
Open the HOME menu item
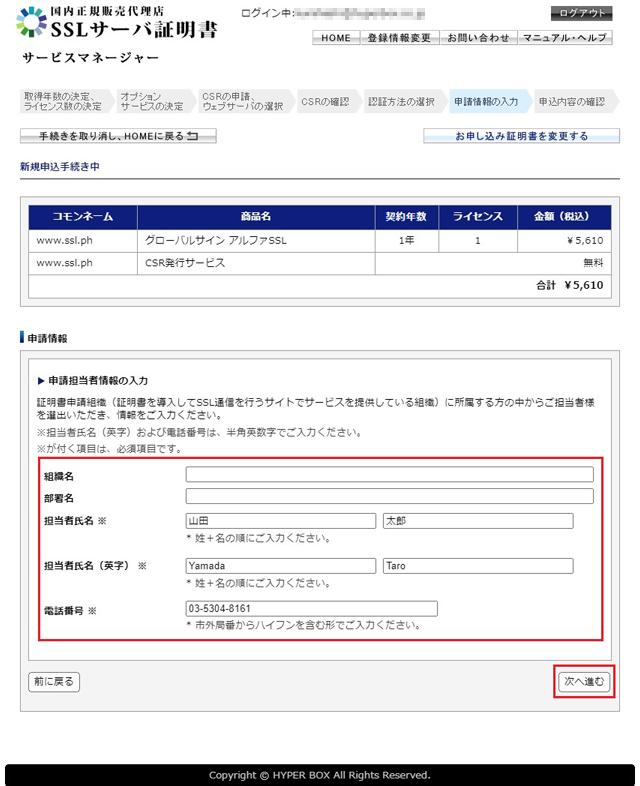pyautogui.click(x=336, y=38)
